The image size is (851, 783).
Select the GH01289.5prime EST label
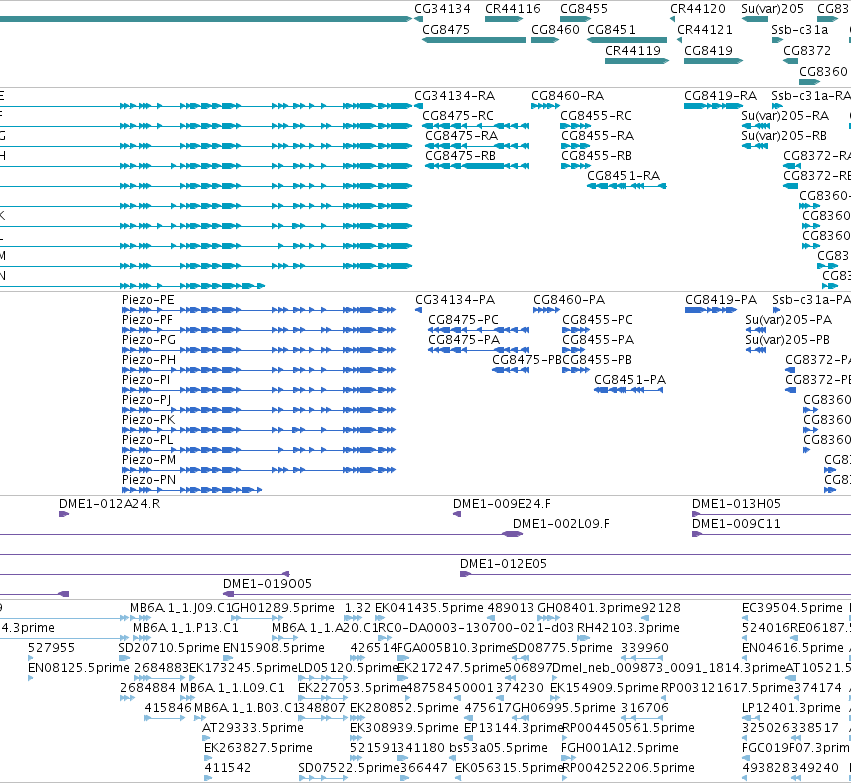(x=283, y=608)
